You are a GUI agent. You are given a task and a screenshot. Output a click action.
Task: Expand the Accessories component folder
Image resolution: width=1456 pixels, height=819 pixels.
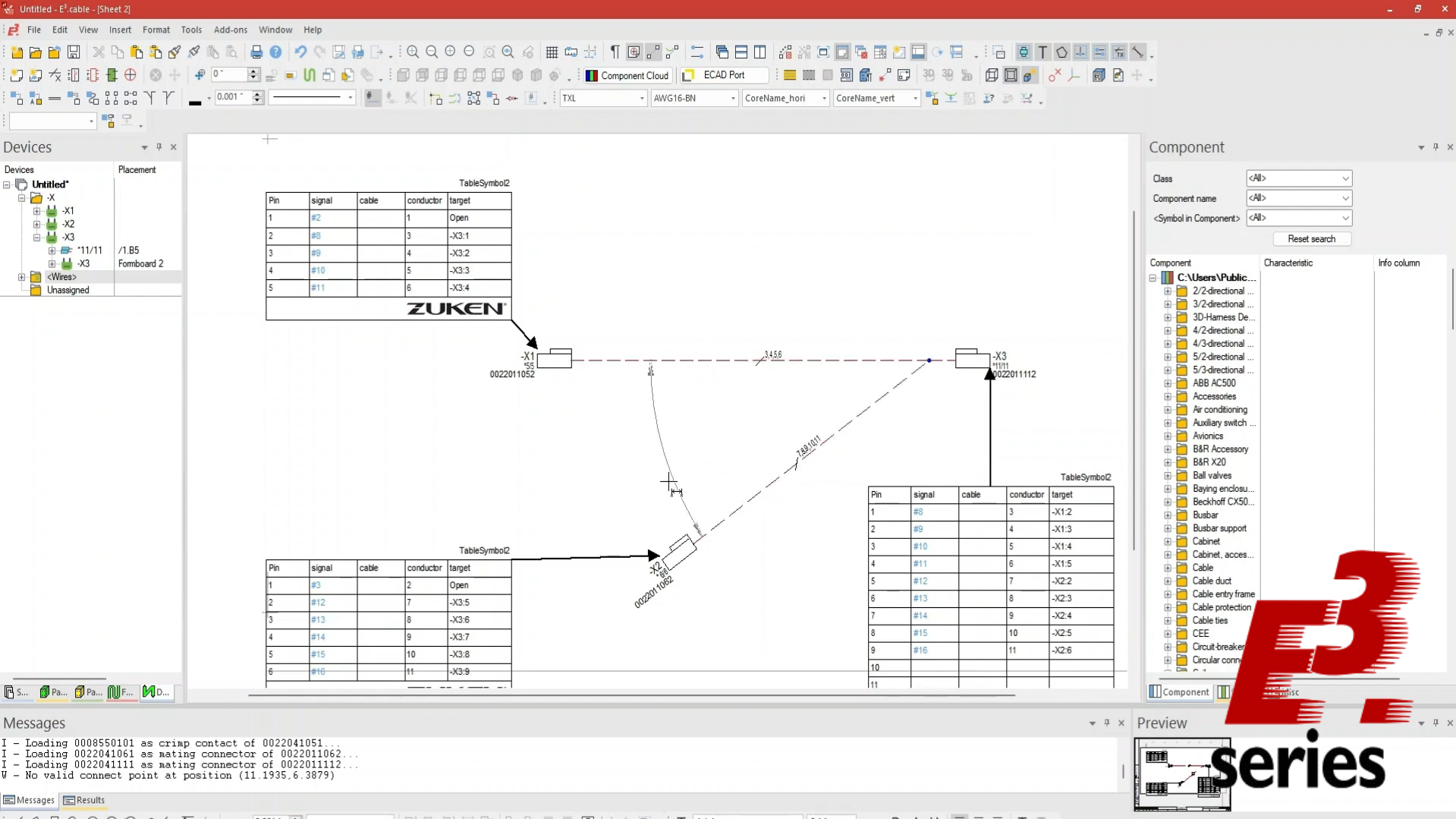[x=1167, y=396]
